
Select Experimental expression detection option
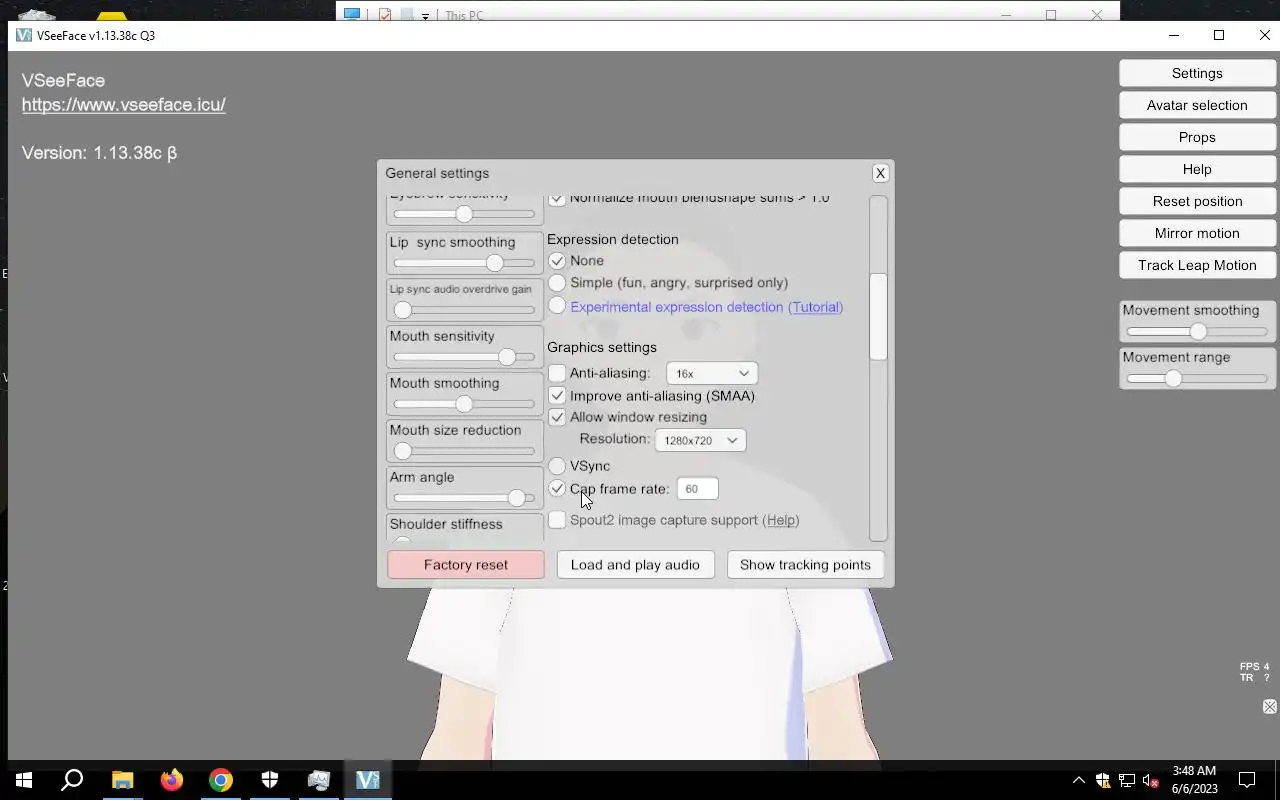point(557,305)
